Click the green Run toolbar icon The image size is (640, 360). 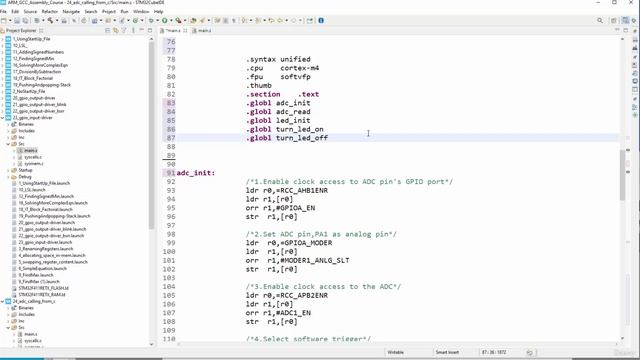(164, 20)
